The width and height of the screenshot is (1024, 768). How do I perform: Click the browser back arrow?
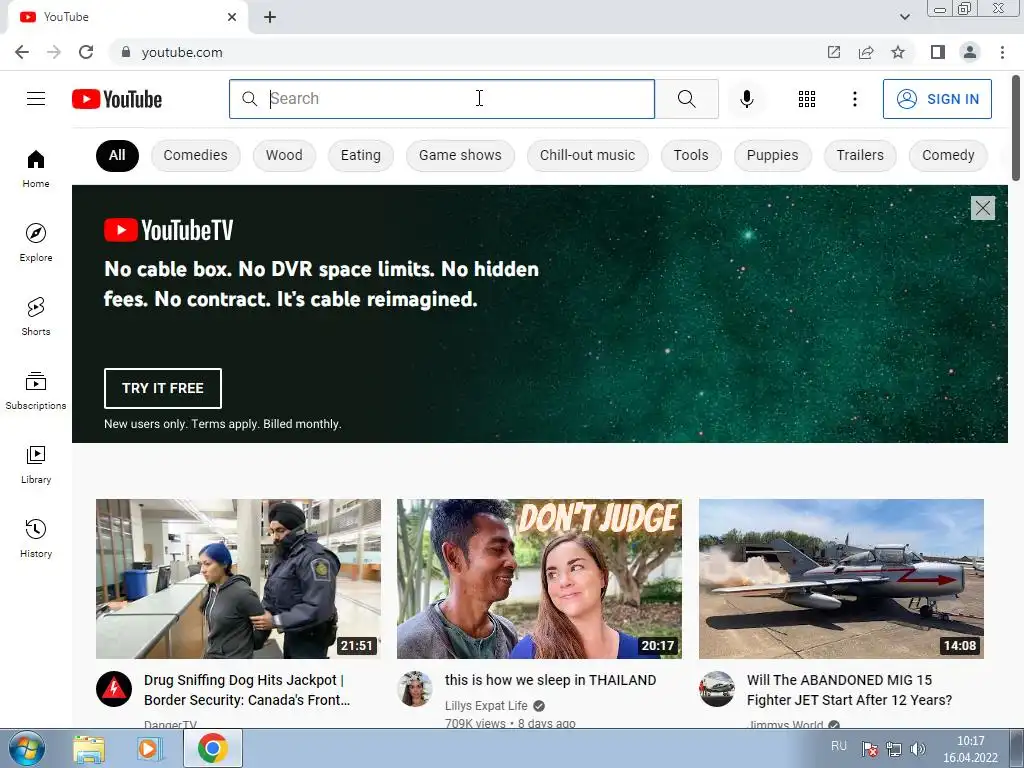22,52
